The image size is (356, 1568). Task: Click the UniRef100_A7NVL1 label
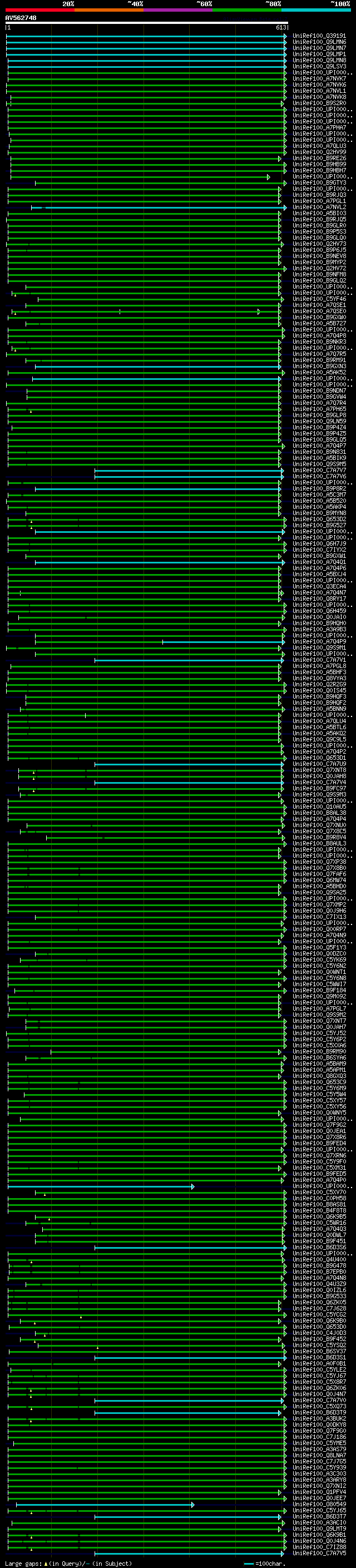[319, 91]
